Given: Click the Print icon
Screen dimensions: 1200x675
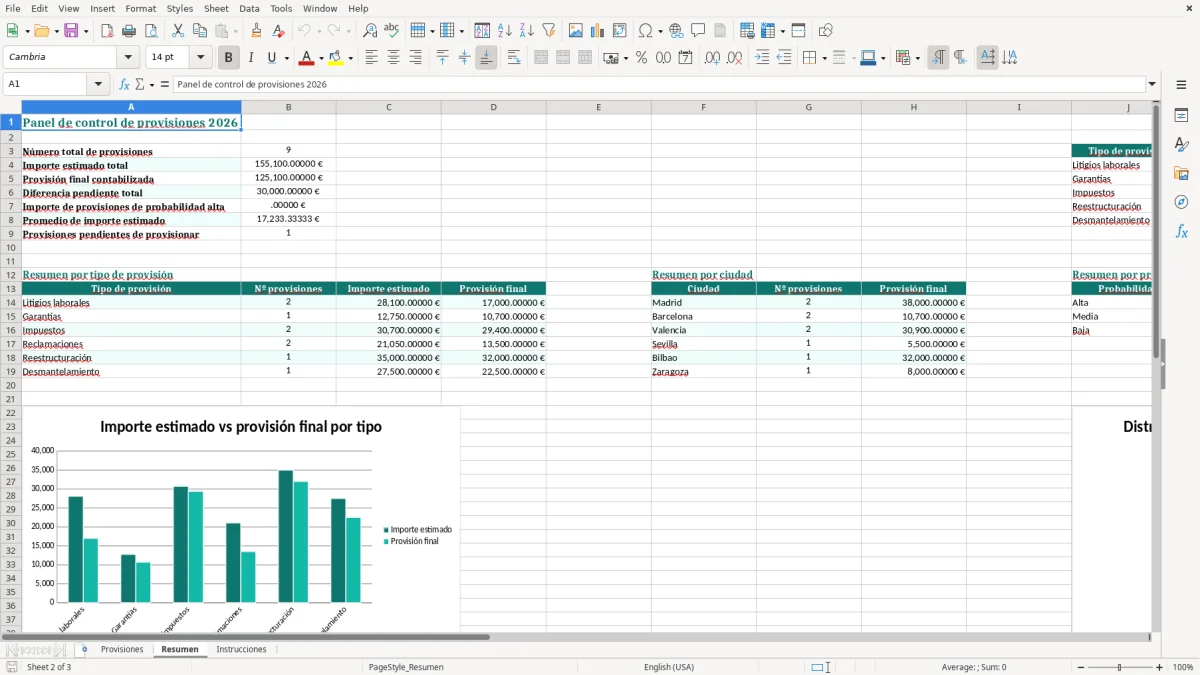Looking at the screenshot, I should 129,31.
